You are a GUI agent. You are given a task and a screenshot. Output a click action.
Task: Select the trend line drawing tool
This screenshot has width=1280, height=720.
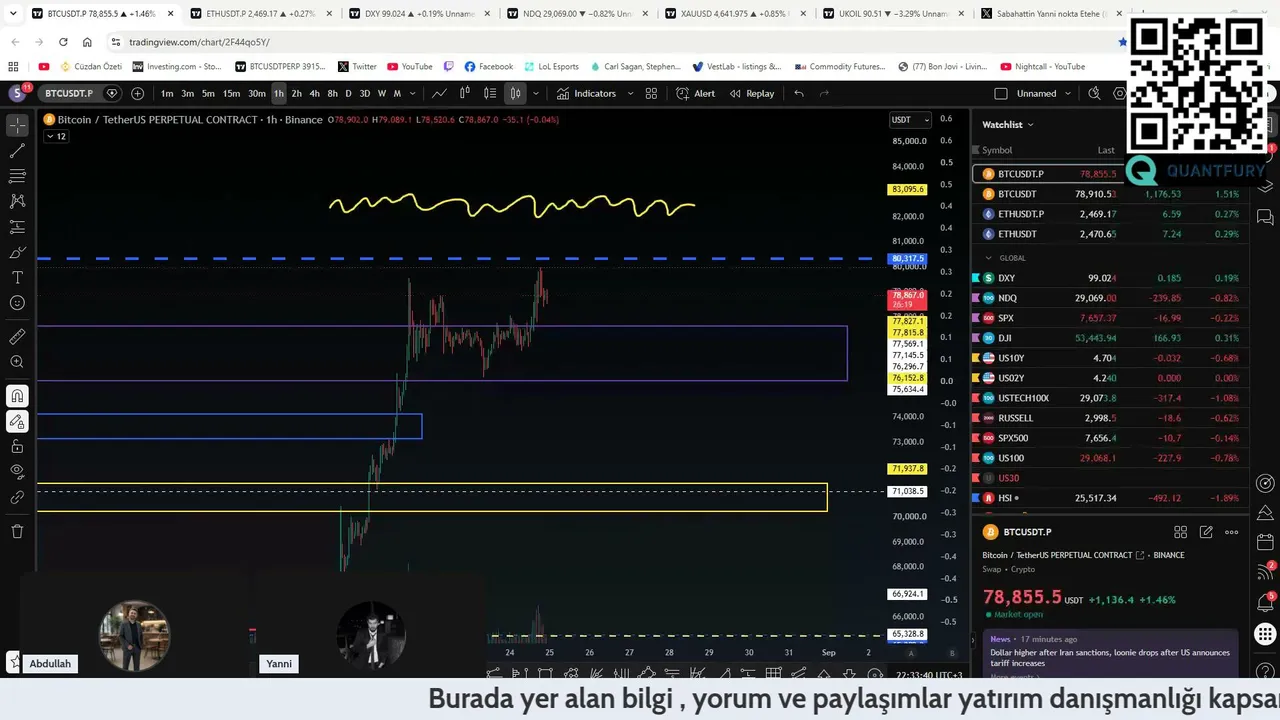pos(17,151)
